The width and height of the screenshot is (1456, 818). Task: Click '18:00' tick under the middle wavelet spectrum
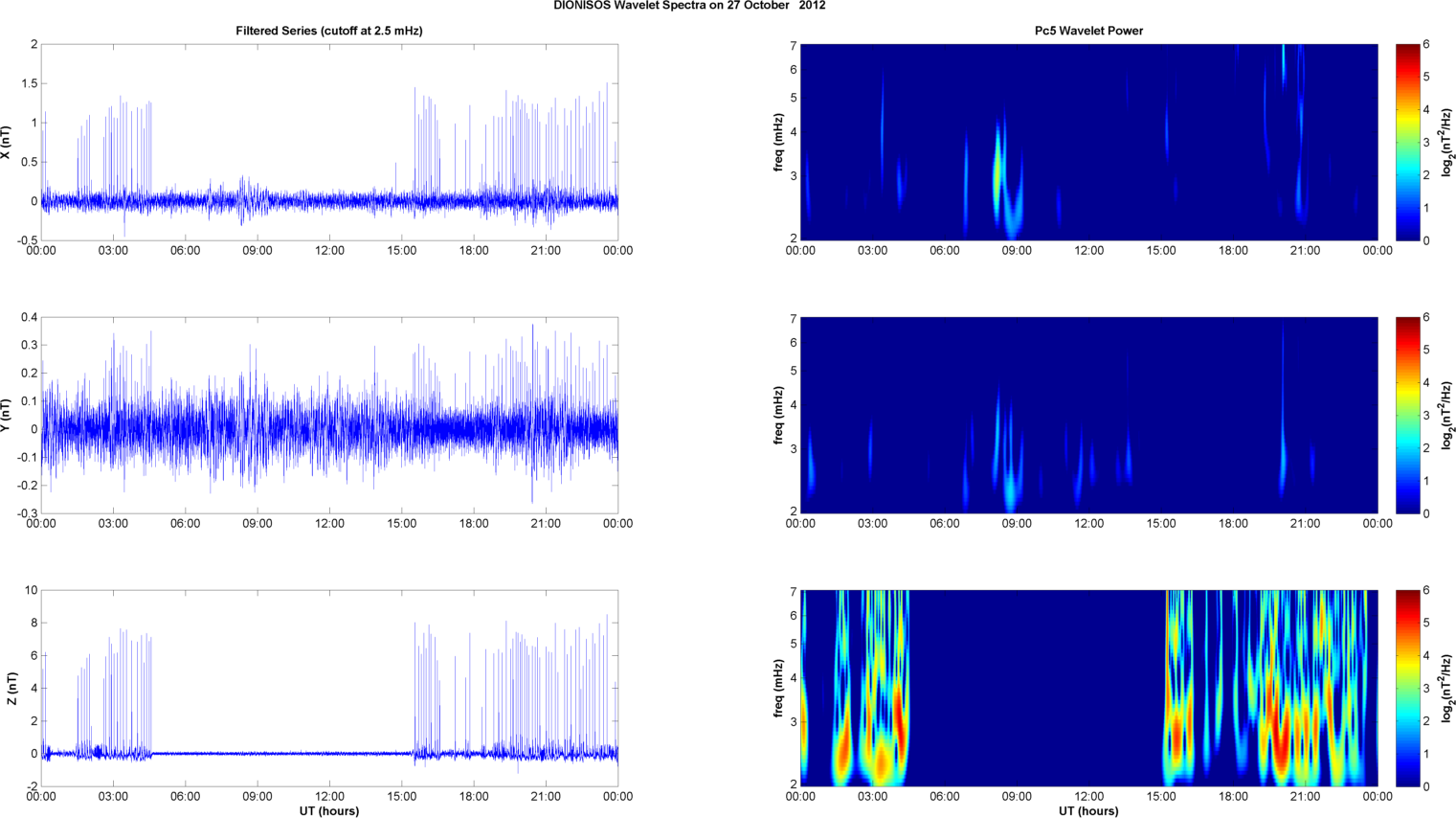[x=1234, y=524]
